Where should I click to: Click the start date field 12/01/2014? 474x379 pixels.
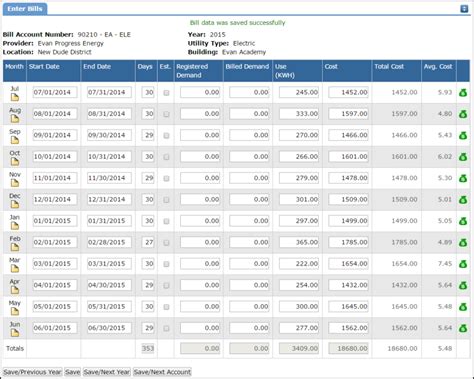pyautogui.click(x=55, y=199)
